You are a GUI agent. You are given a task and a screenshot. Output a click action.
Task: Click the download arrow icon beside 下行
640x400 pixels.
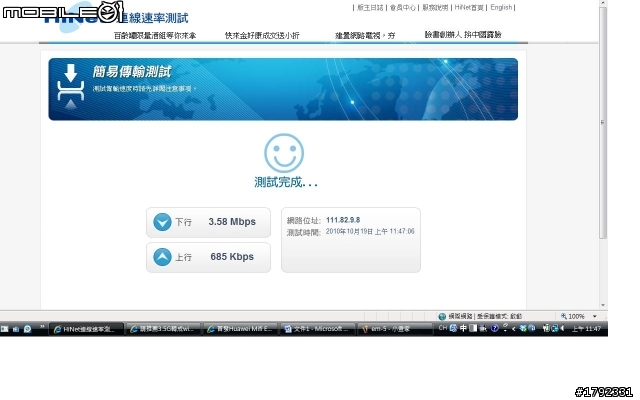click(x=162, y=222)
